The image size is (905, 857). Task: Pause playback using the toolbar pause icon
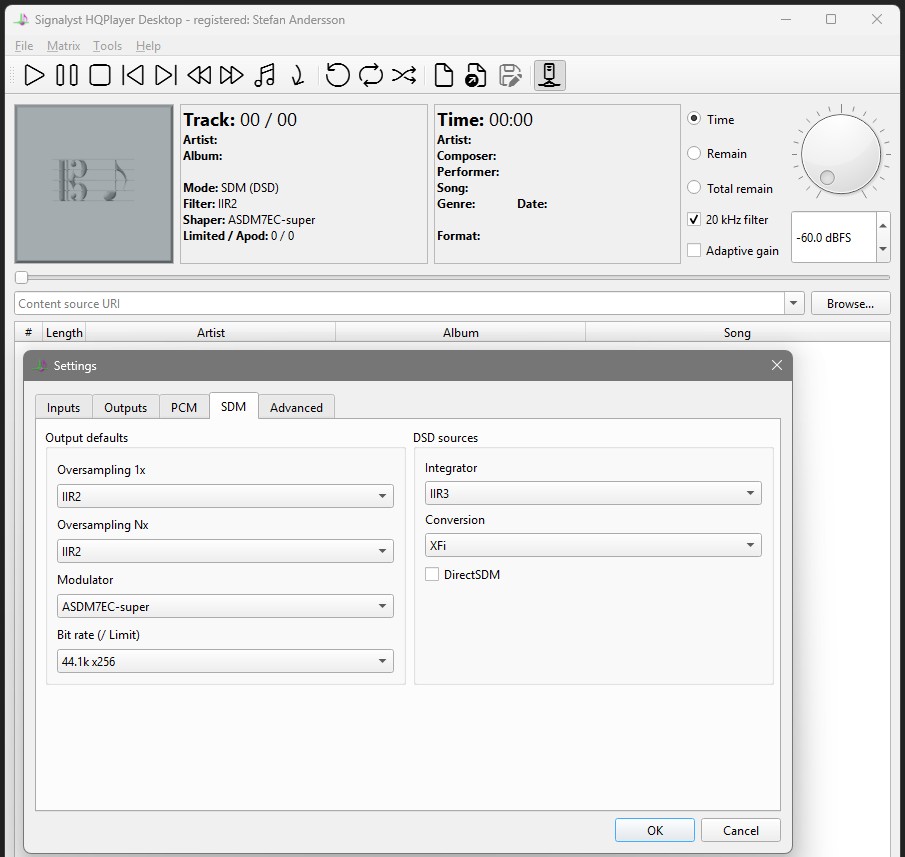tap(66, 75)
